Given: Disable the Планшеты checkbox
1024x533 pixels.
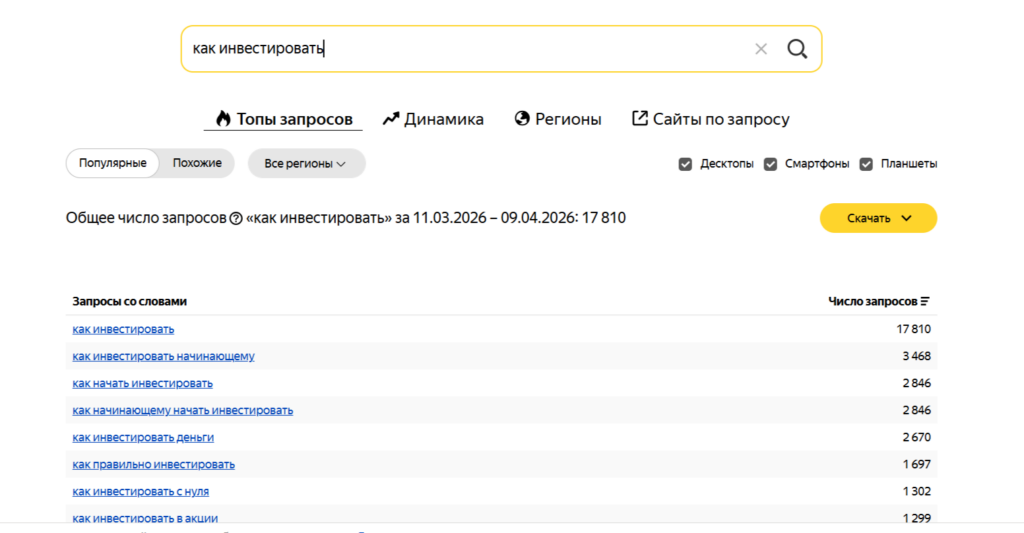Looking at the screenshot, I should [866, 164].
